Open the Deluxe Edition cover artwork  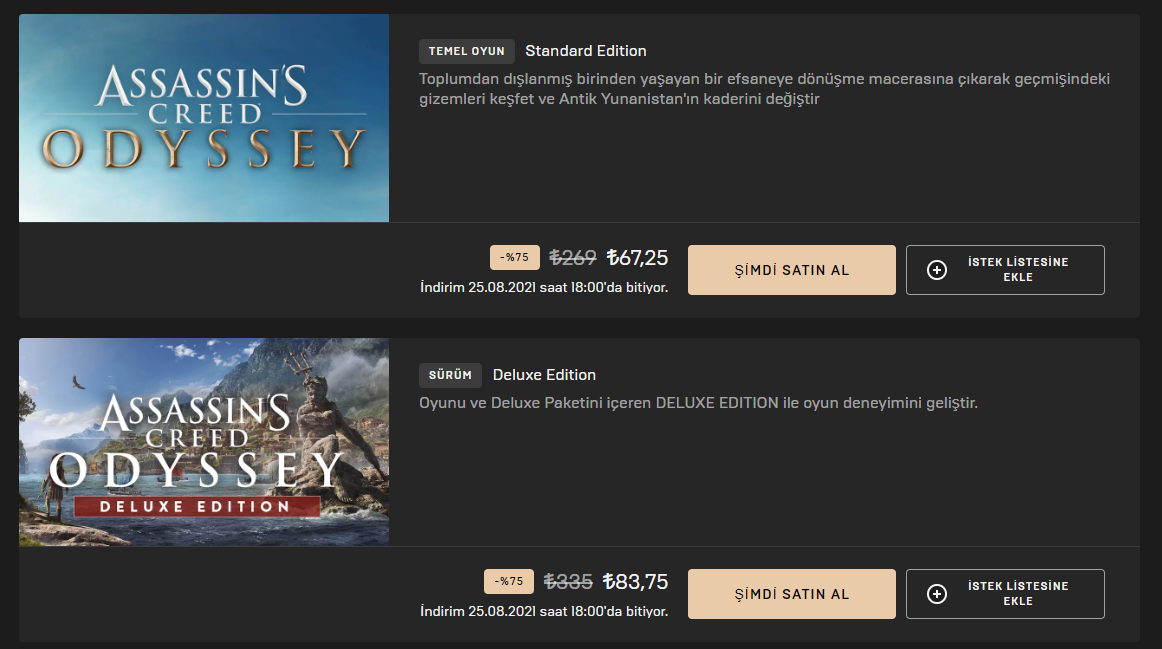point(204,442)
